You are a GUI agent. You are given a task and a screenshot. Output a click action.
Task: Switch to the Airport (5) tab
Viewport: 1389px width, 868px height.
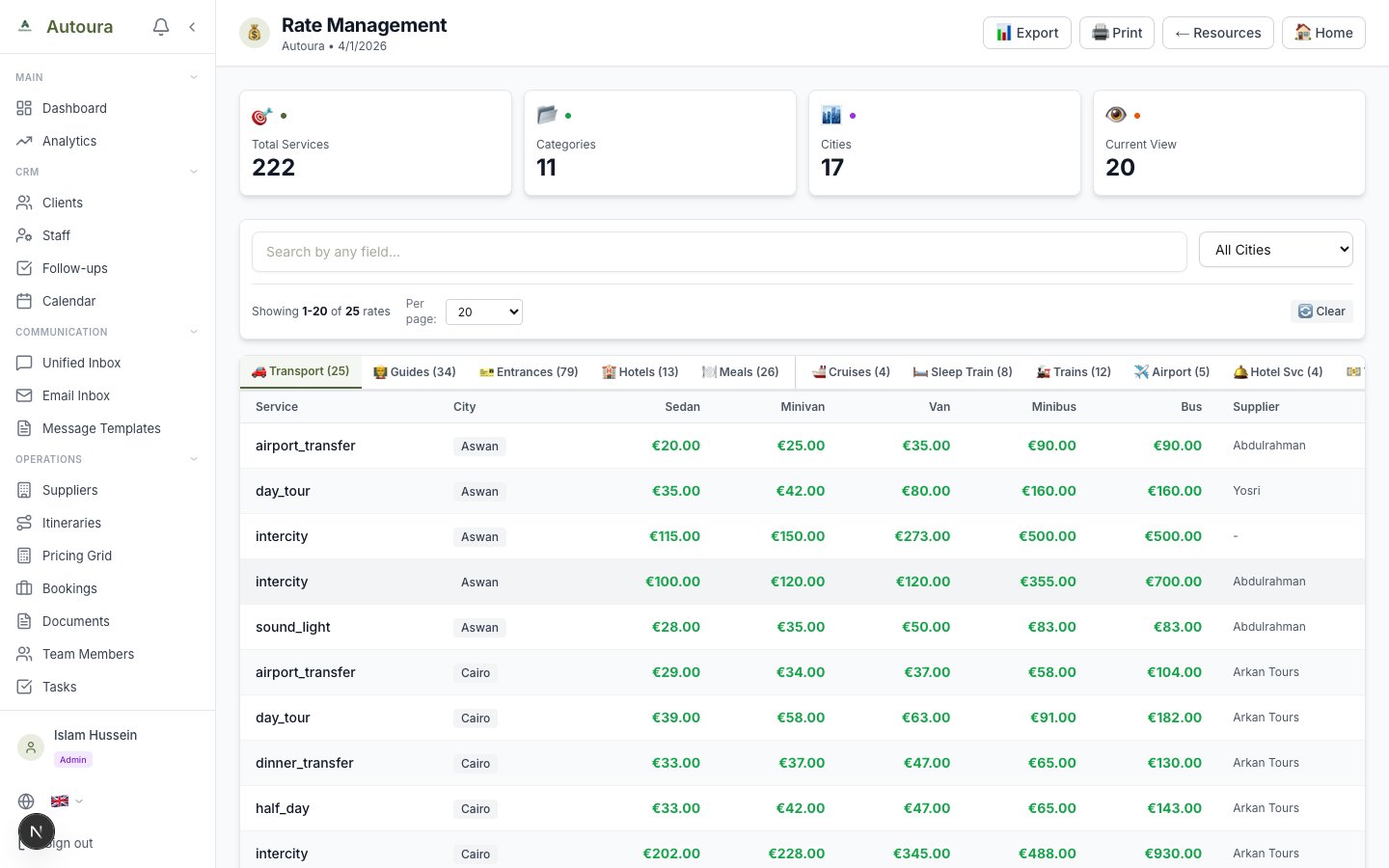[1172, 371]
